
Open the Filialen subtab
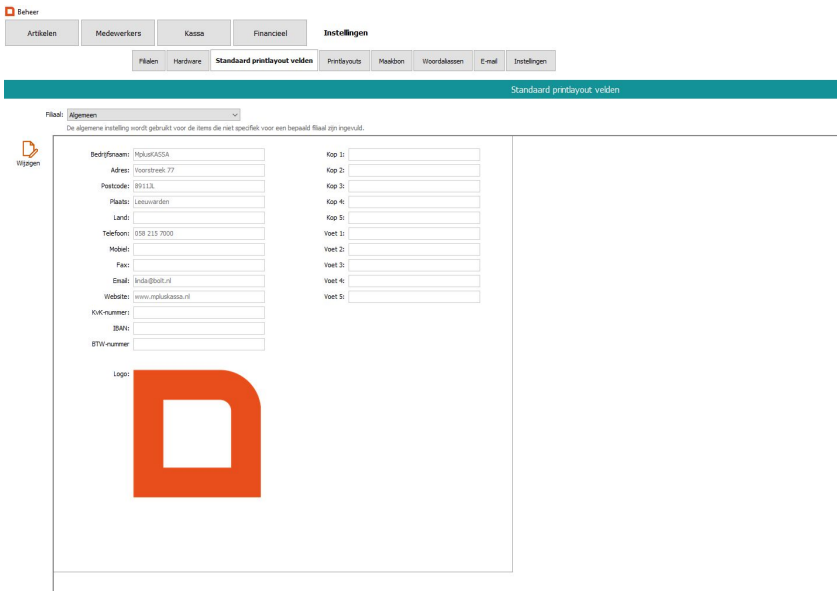(x=148, y=61)
